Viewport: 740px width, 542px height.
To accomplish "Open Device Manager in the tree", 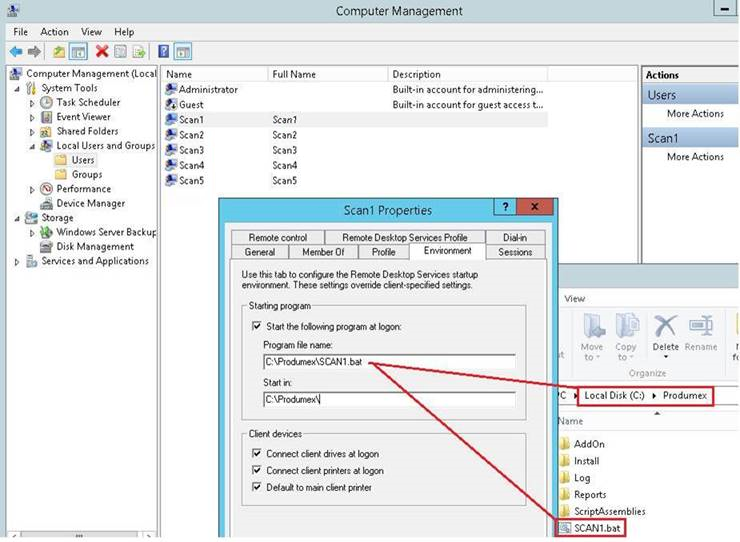I will coord(90,203).
